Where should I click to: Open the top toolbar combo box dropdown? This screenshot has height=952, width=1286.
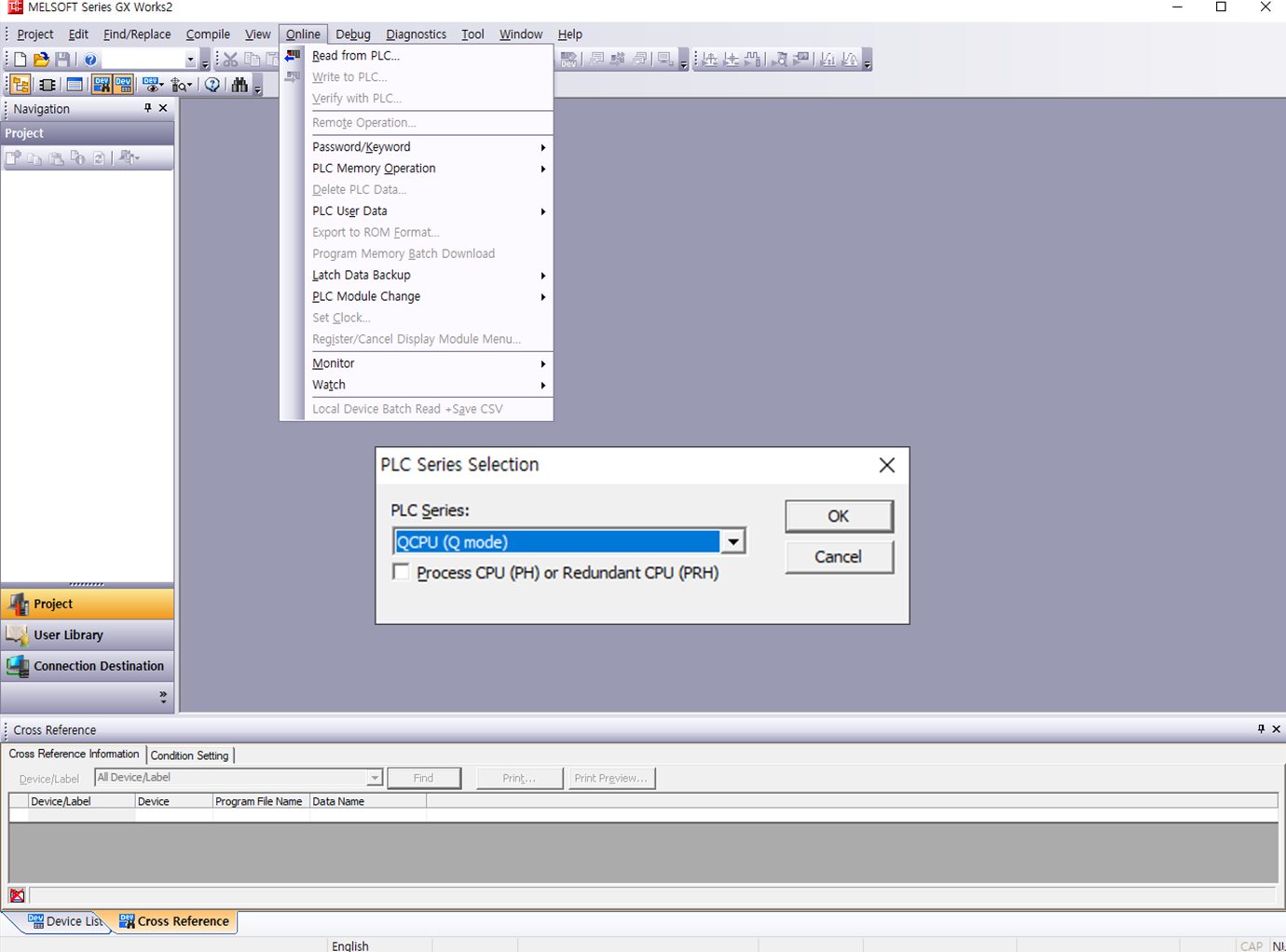click(190, 60)
